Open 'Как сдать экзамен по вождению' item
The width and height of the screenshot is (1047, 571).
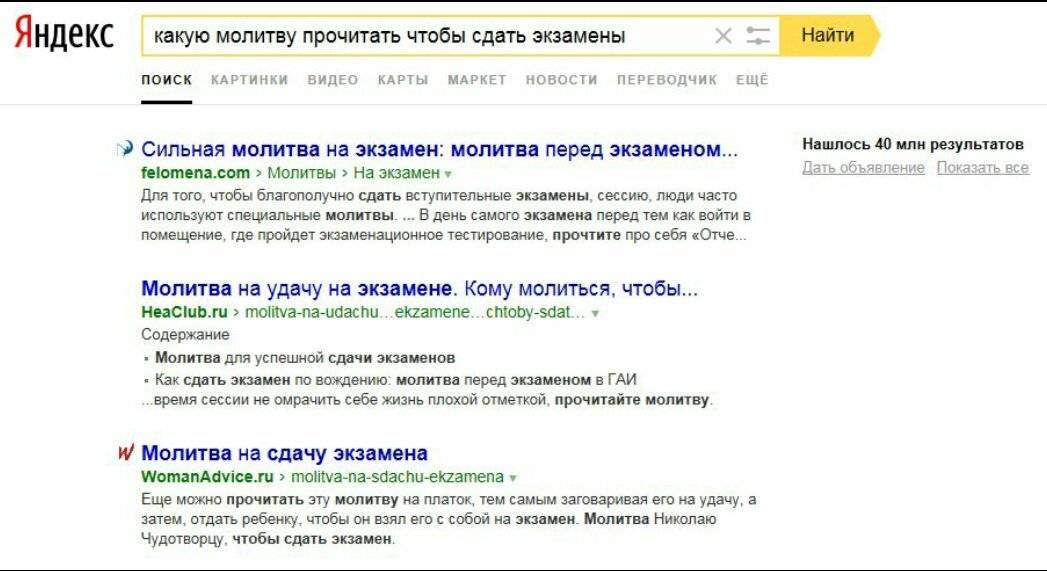pyautogui.click(x=395, y=380)
